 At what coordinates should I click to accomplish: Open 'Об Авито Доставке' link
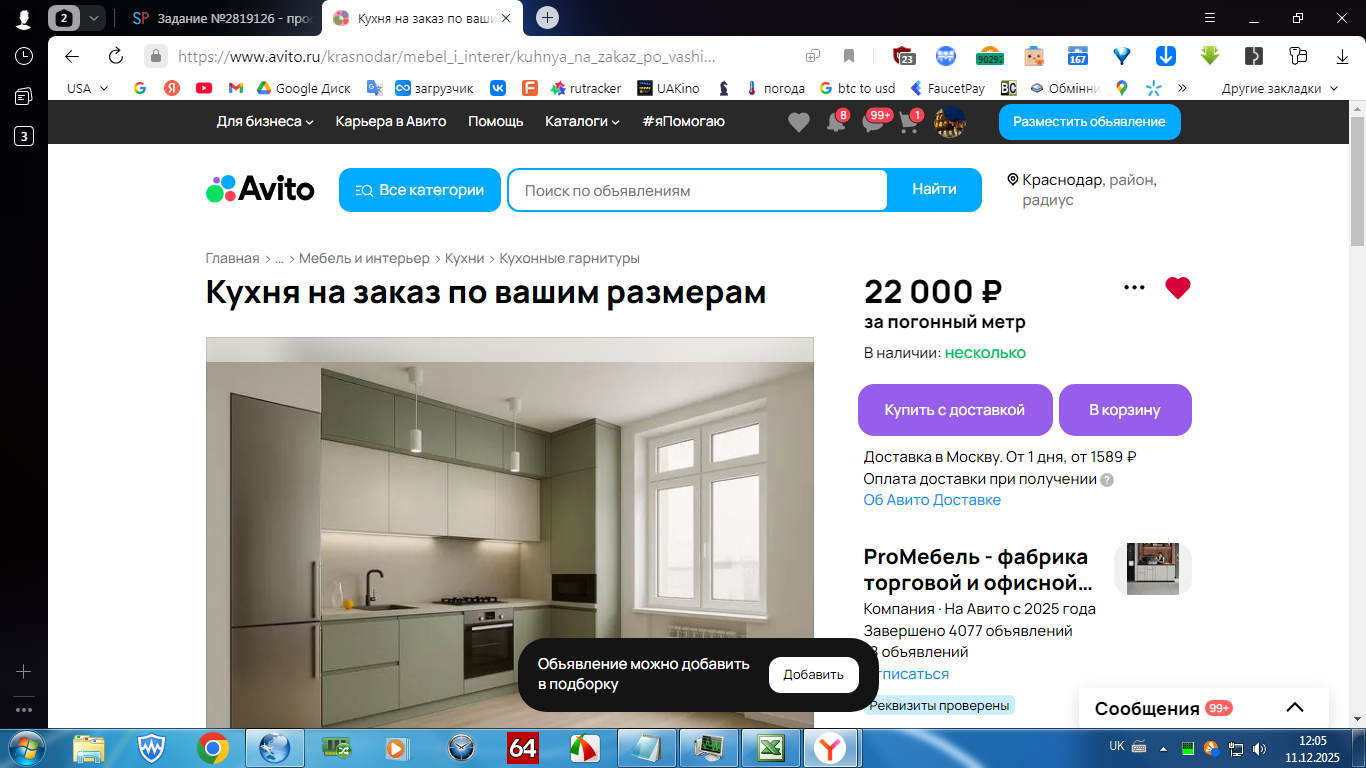click(x=932, y=500)
